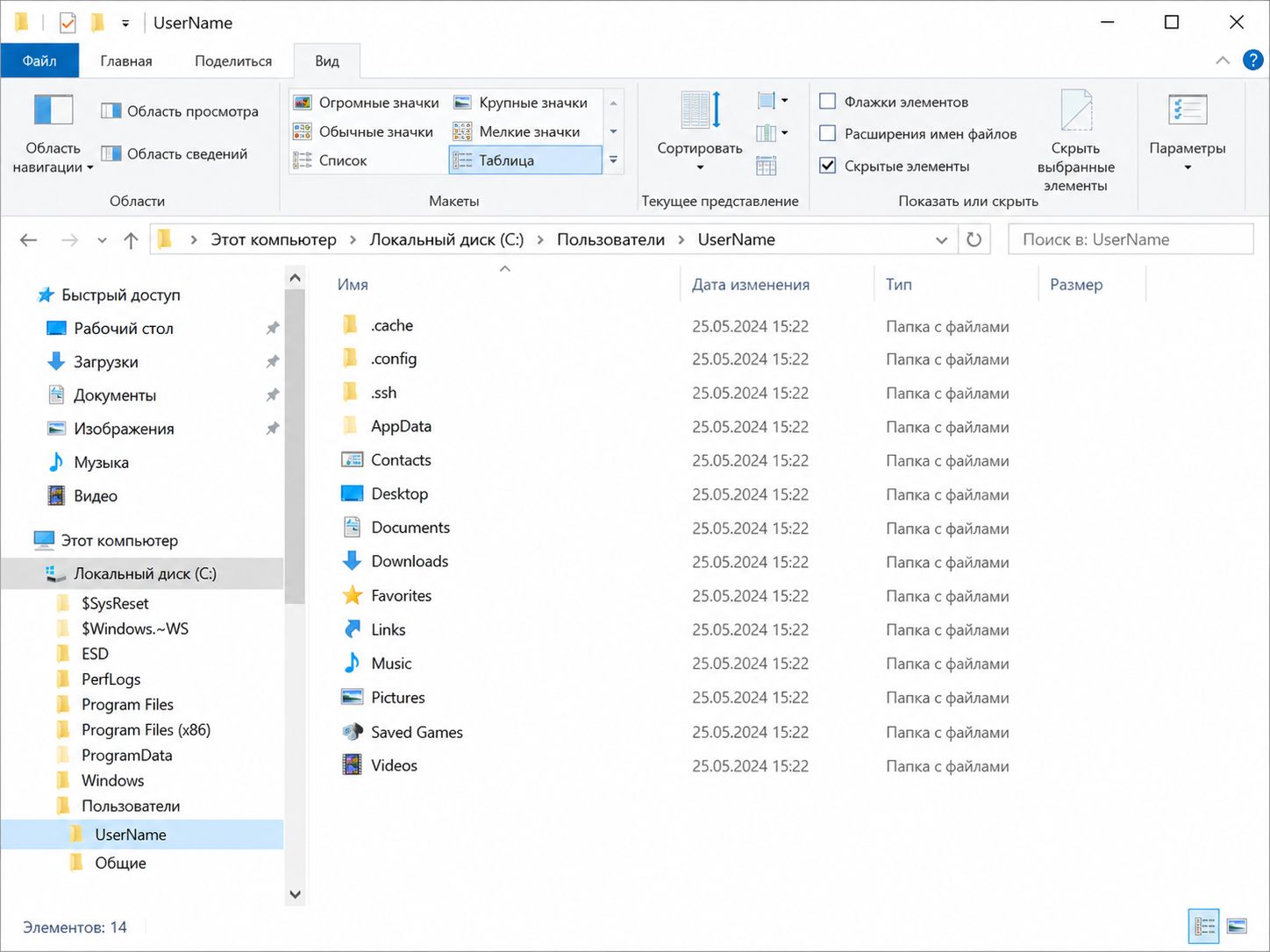Expand chevron after Этот компьютер in path
The image size is (1270, 952).
tap(353, 240)
